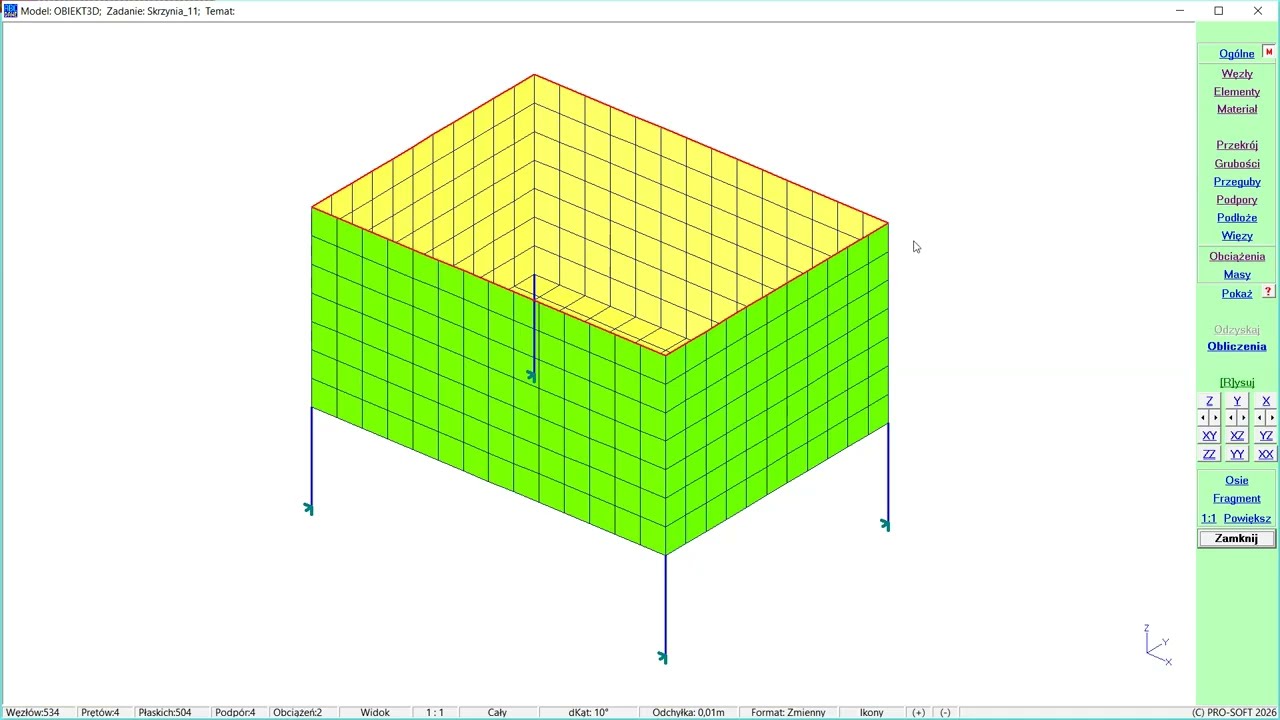
Task: Open the Węzły panel
Action: click(x=1237, y=74)
